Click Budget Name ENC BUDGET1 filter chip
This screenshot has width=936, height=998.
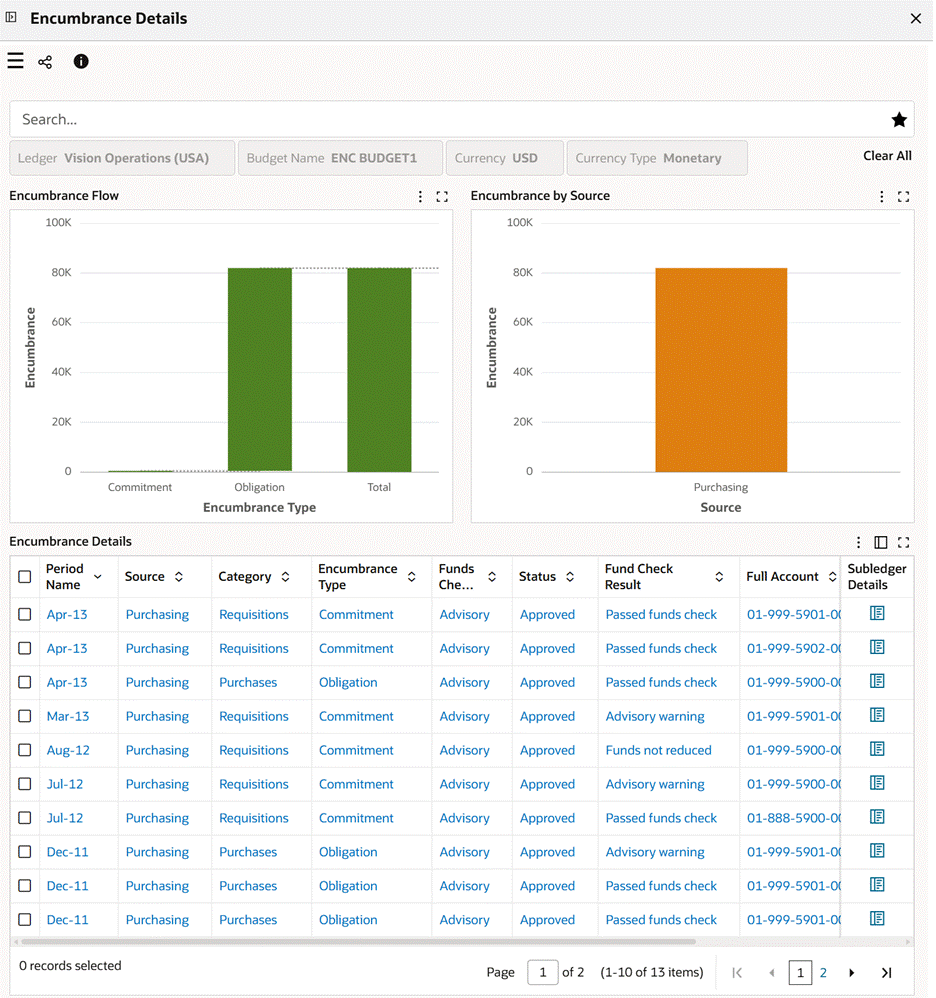[340, 158]
